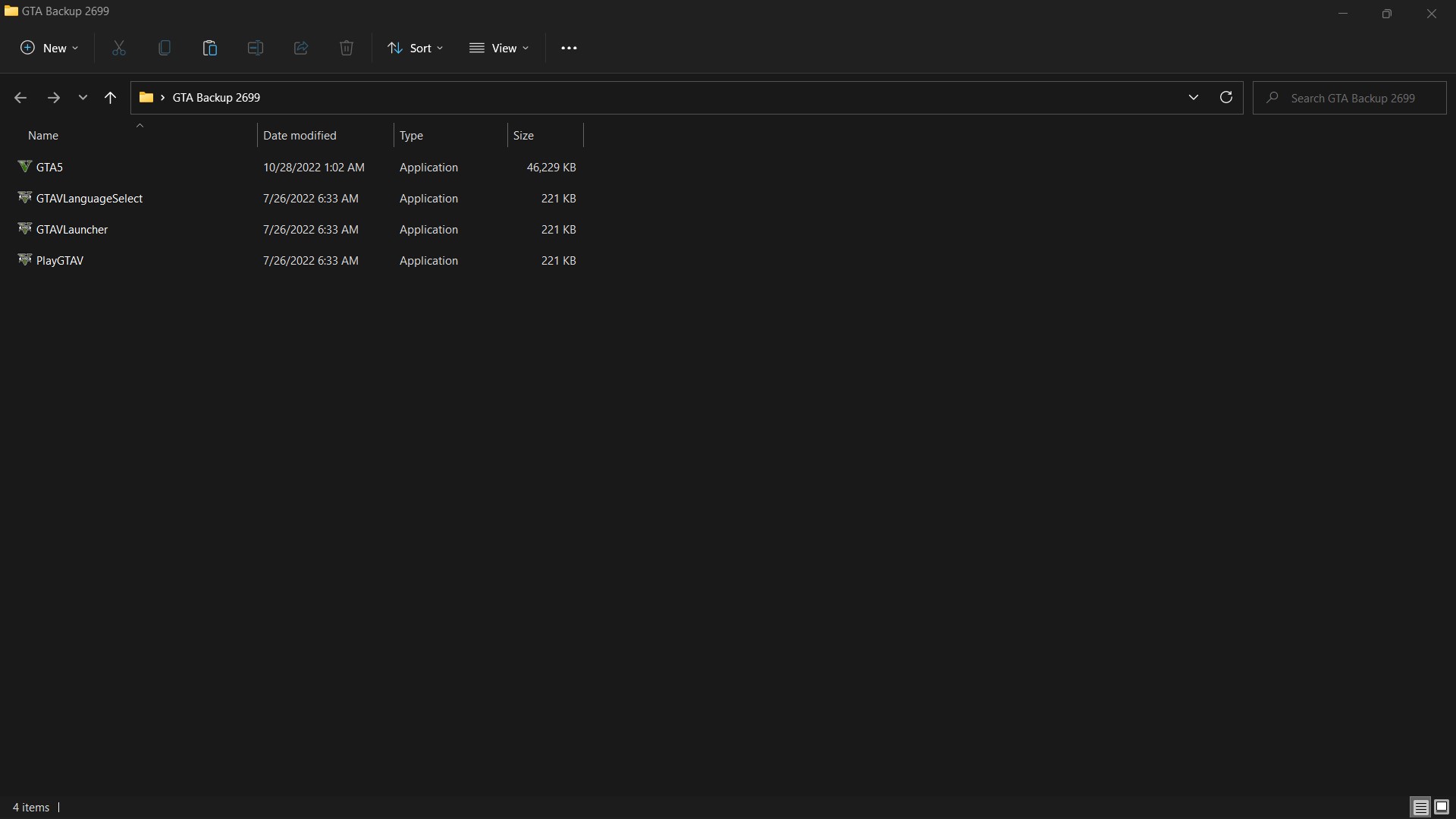Open the View layout dropdown

(499, 48)
